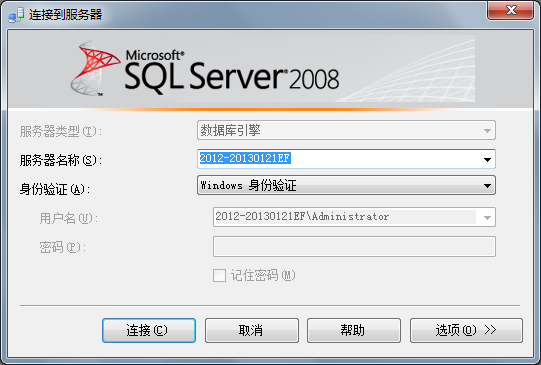The height and width of the screenshot is (365, 541).
Task: Close the 连接到服务器 dialog window
Action: pyautogui.click(x=511, y=10)
